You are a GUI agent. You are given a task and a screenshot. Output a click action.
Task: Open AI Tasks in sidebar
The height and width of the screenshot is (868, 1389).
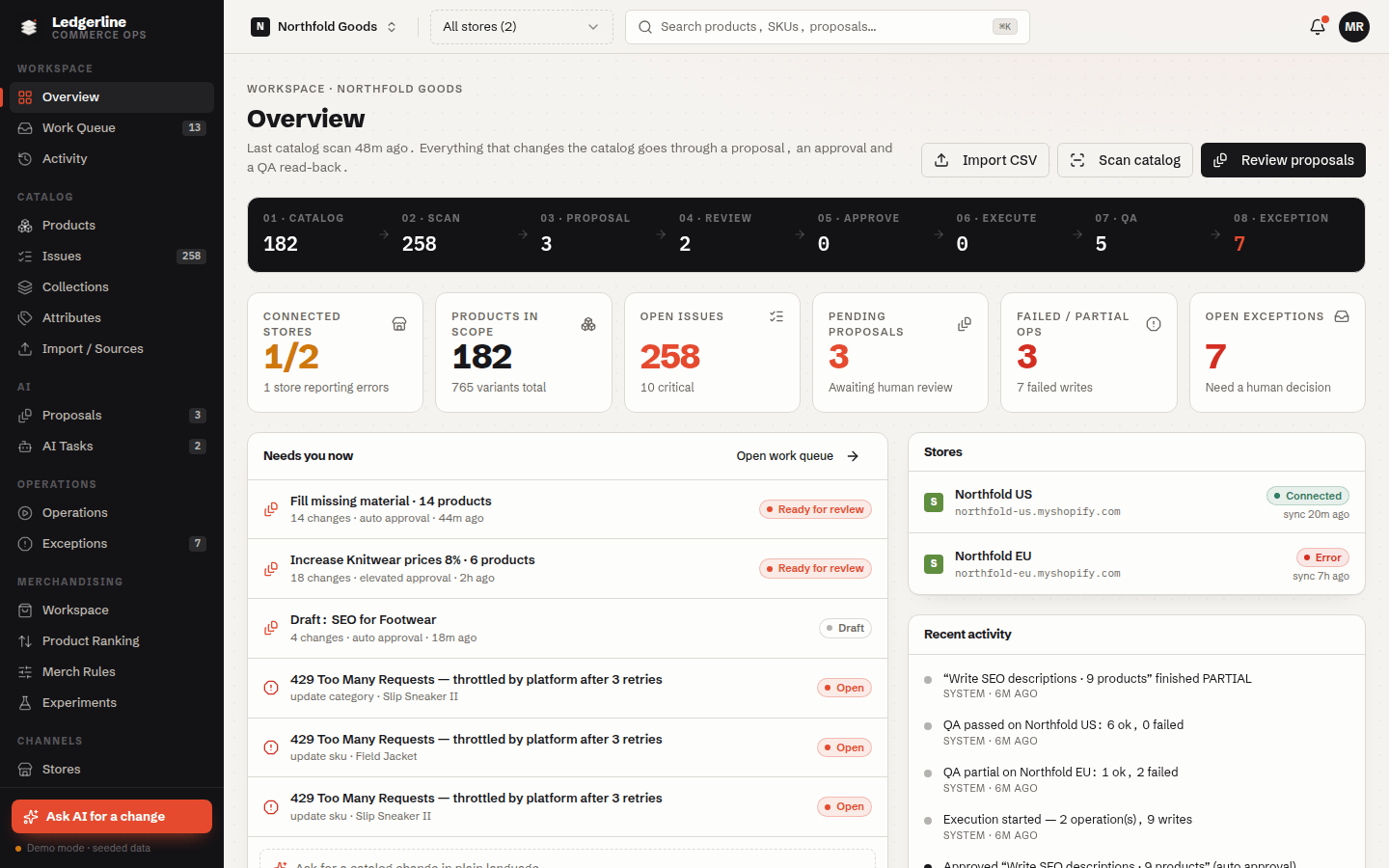click(x=112, y=447)
